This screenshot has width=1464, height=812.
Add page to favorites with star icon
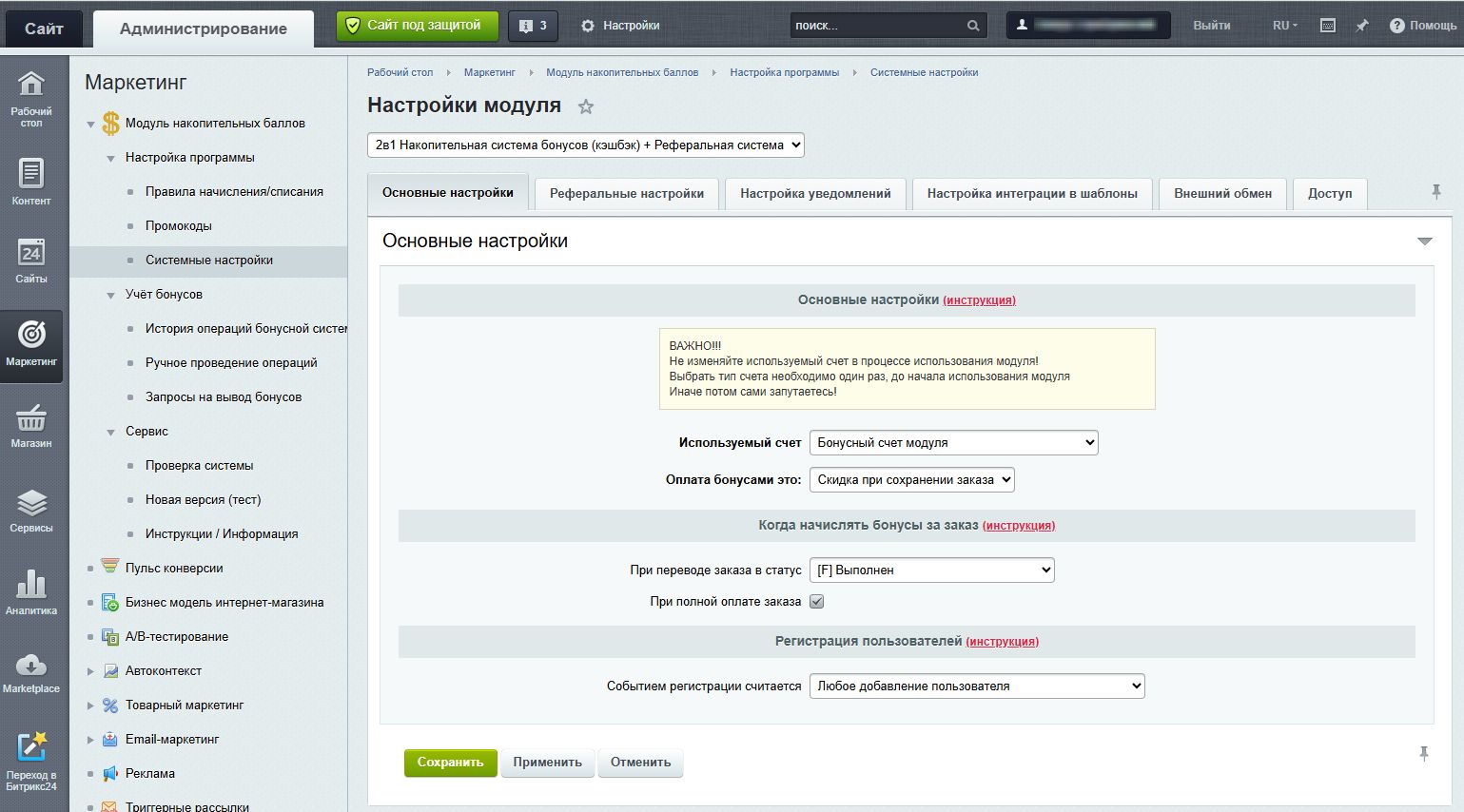click(x=586, y=106)
